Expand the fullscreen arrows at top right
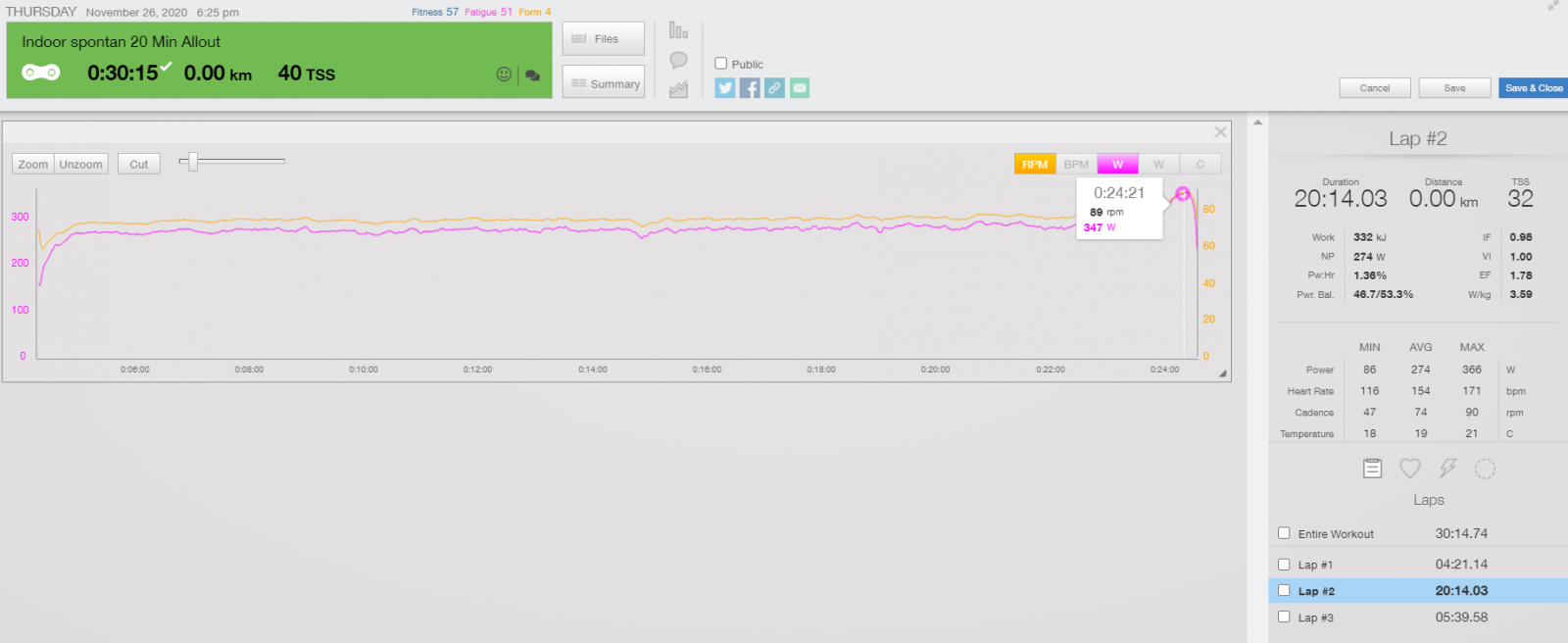1568x643 pixels. 1553,6
